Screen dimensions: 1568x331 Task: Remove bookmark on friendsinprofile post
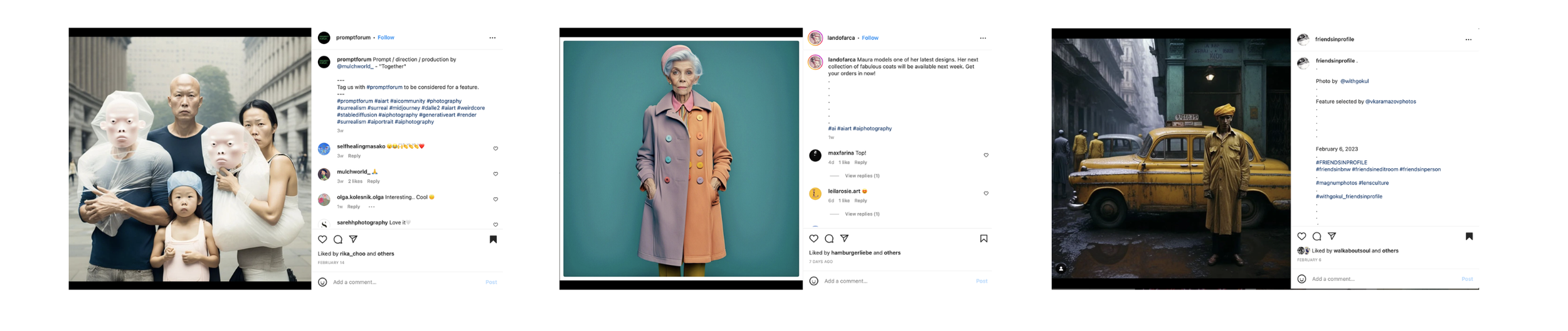tap(1469, 236)
